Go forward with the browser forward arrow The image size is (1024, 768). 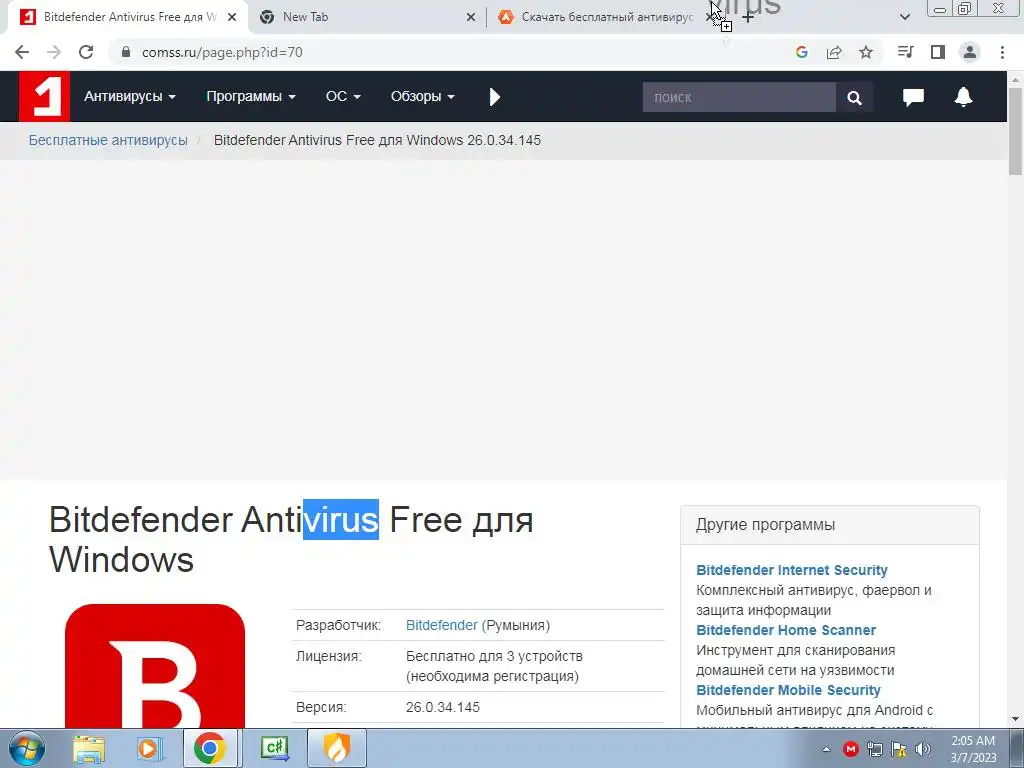point(54,52)
